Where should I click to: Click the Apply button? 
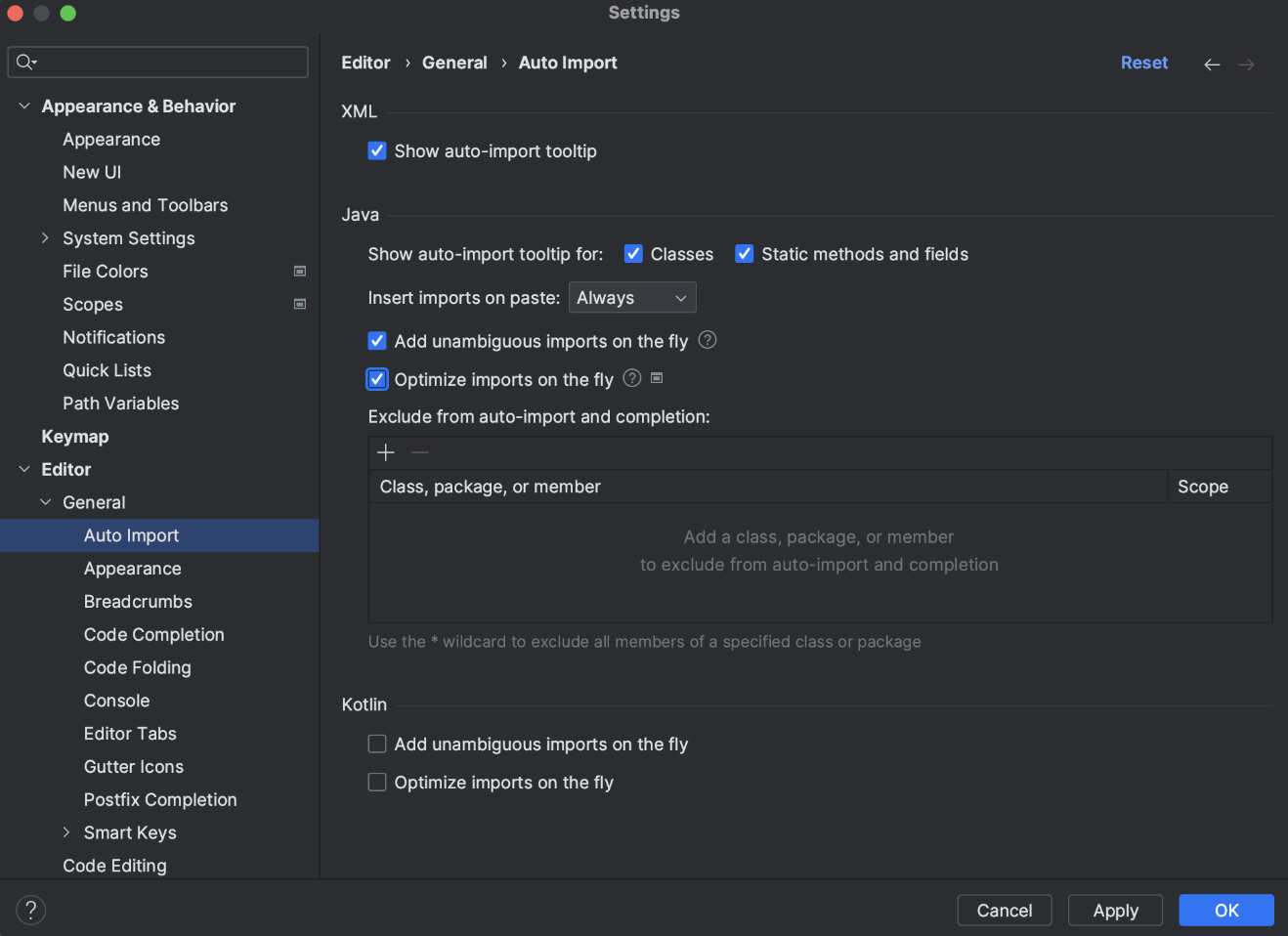coord(1115,911)
